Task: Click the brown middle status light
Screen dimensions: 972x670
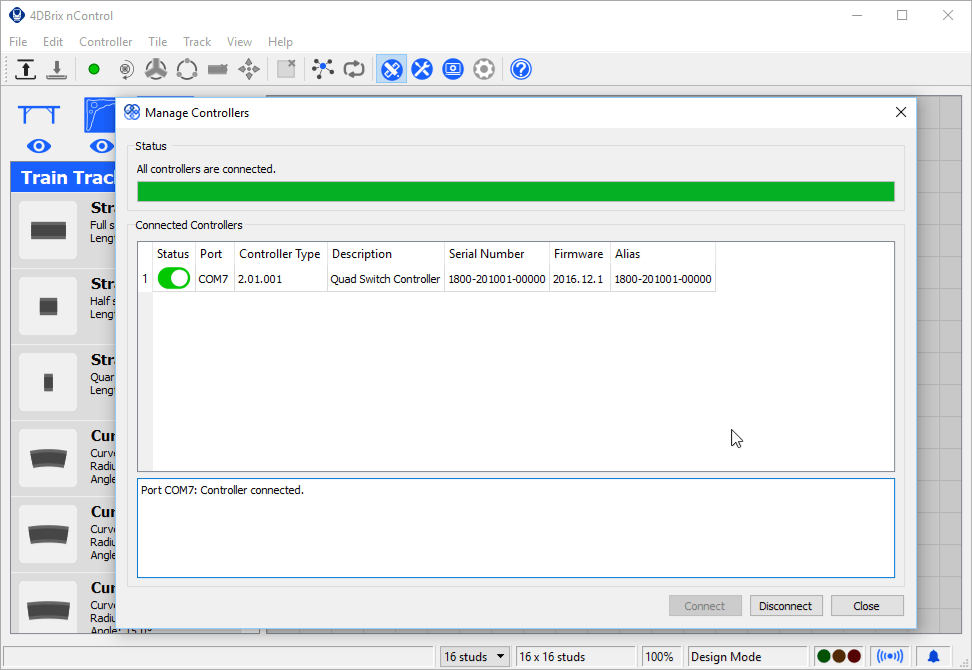Action: tap(839, 656)
